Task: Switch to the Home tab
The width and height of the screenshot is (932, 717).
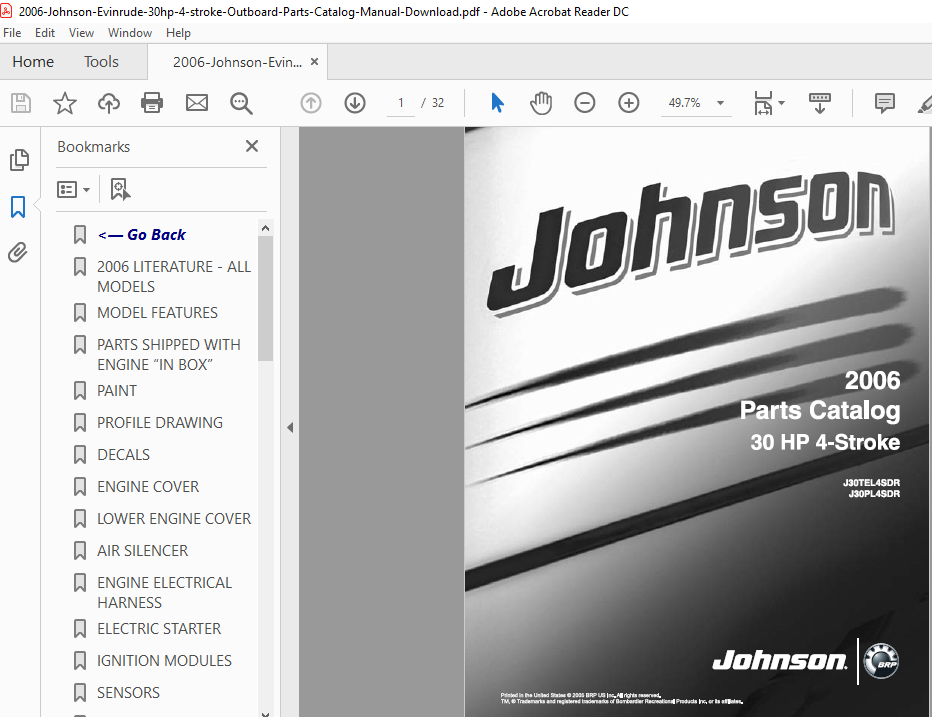Action: click(x=33, y=62)
